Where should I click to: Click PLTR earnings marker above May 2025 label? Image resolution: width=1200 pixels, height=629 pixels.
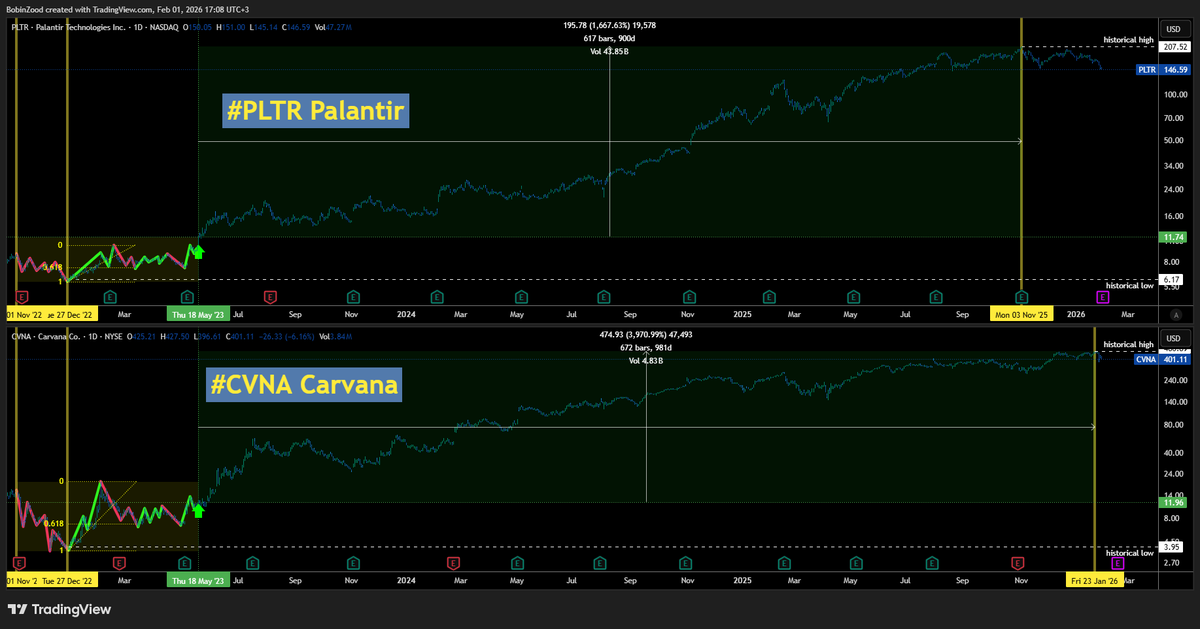point(852,297)
